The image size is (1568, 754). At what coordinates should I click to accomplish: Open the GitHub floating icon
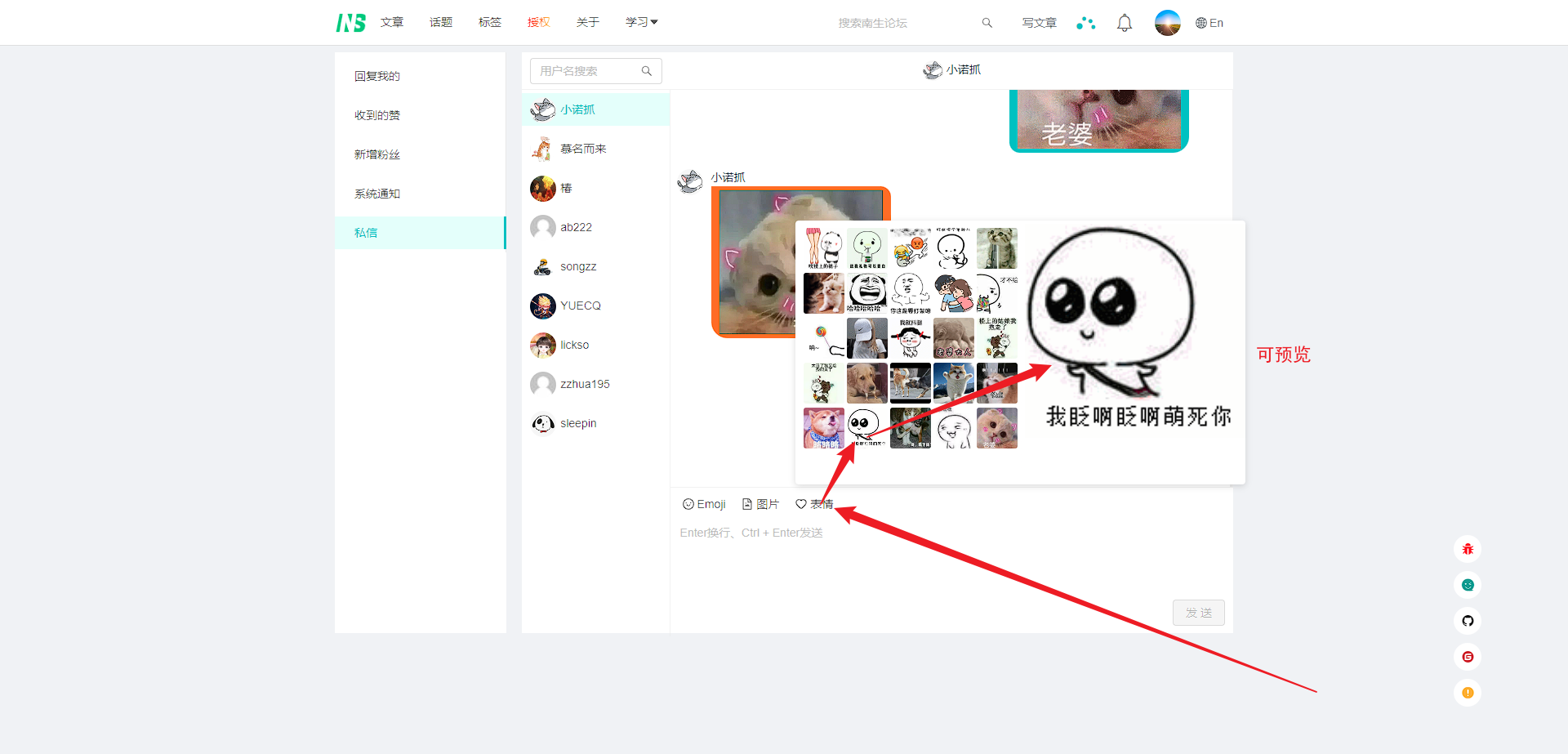1468,621
